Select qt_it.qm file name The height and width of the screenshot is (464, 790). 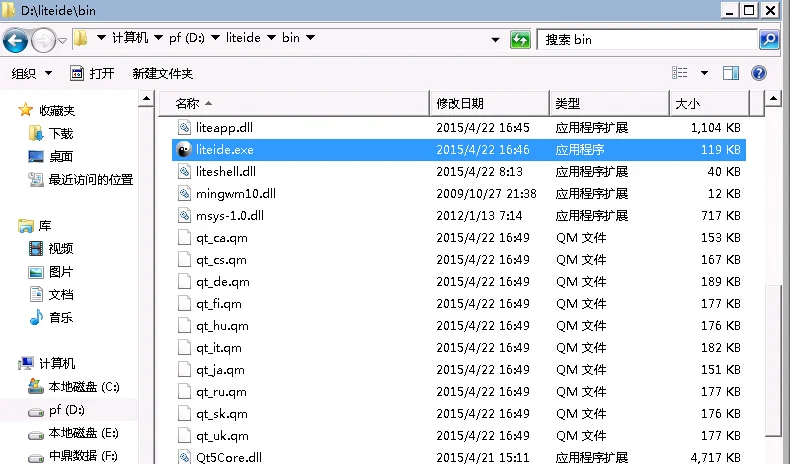[219, 348]
